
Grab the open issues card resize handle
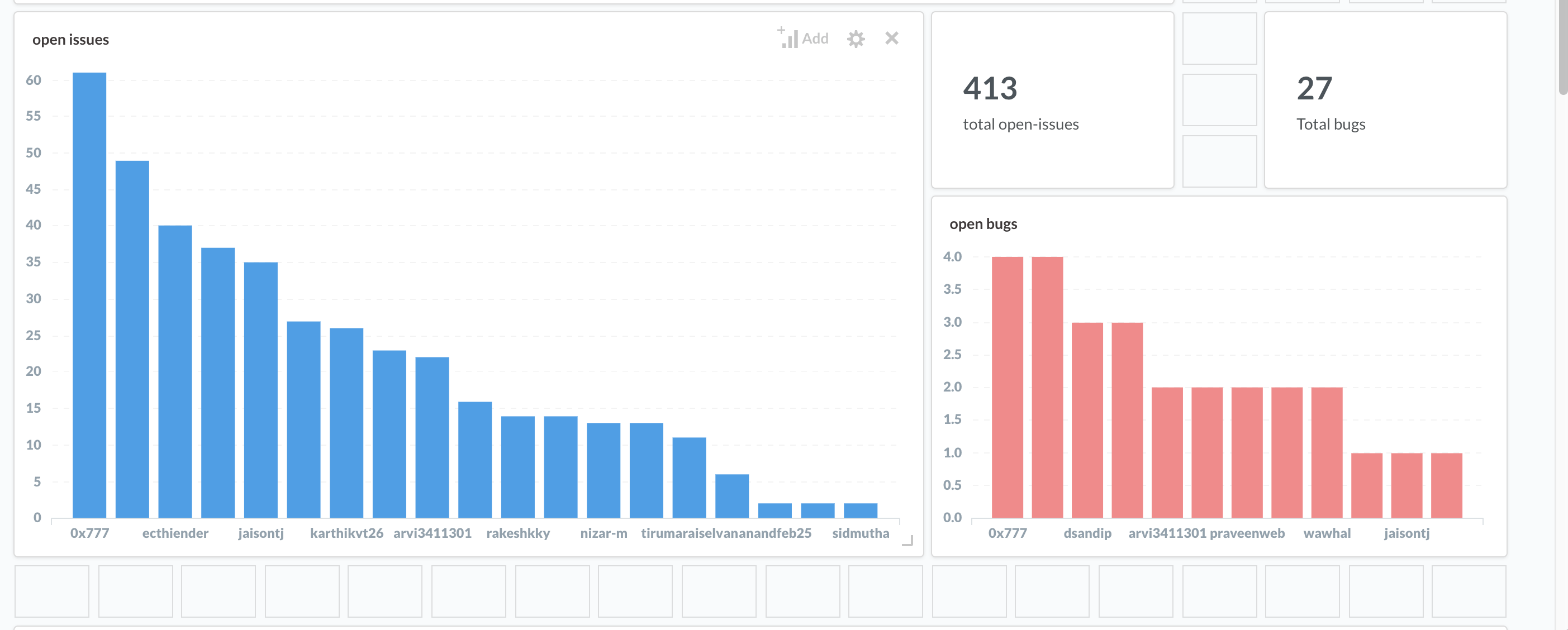click(907, 541)
